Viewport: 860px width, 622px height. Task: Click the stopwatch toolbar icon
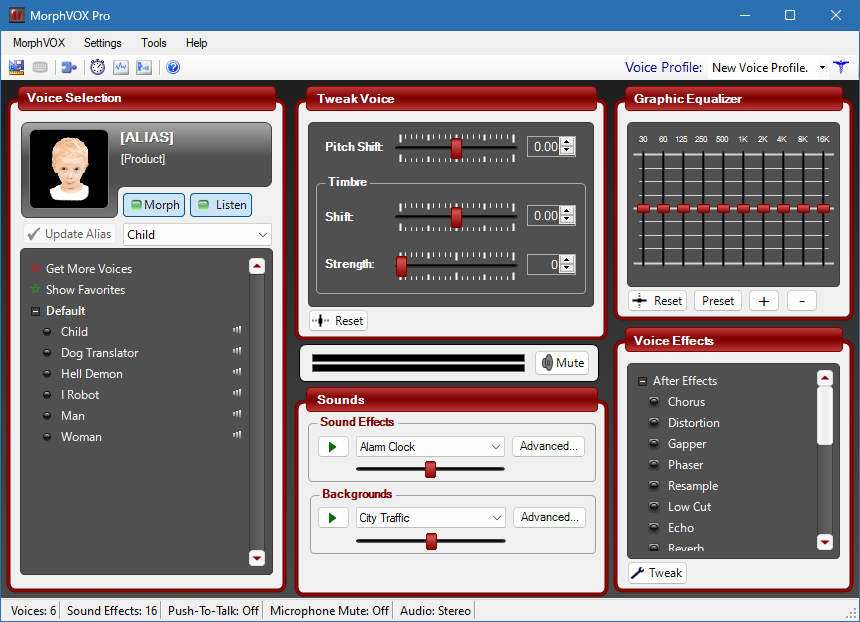click(98, 67)
